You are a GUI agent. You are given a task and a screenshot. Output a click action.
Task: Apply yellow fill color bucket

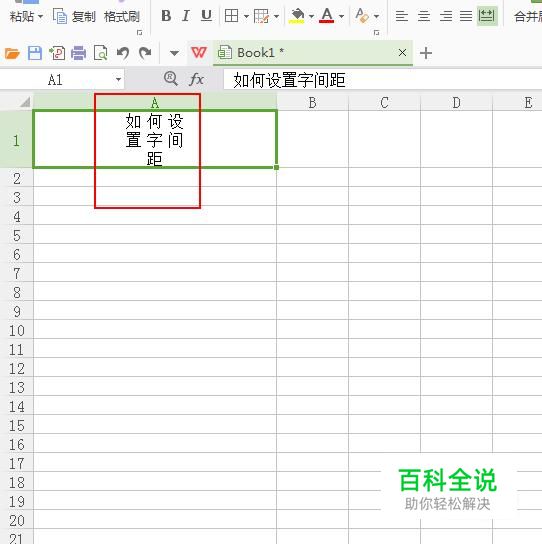click(x=297, y=16)
